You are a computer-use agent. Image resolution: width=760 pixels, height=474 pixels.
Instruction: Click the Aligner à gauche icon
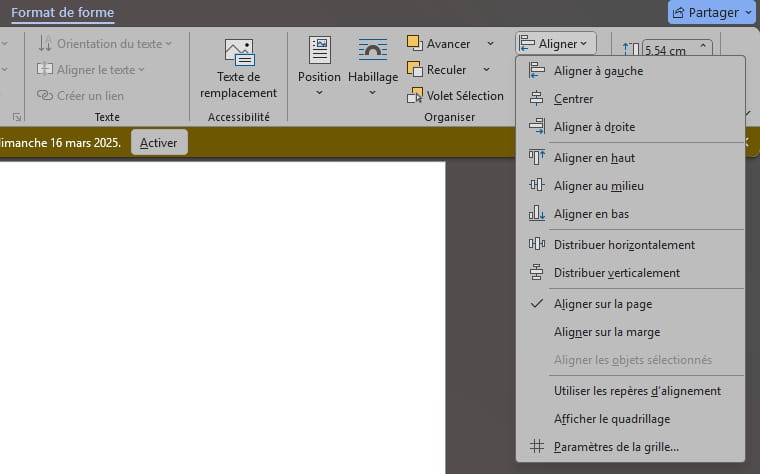tap(537, 71)
